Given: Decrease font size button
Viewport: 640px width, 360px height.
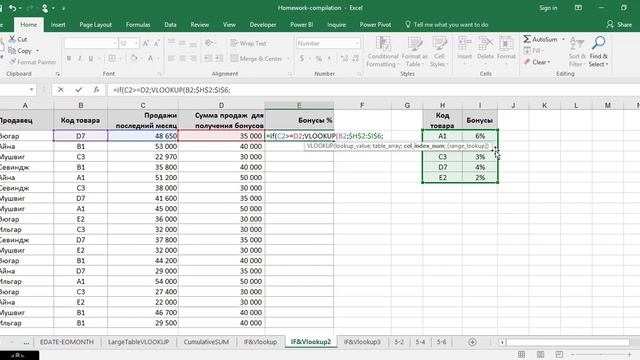Looking at the screenshot, I should pyautogui.click(x=157, y=43).
